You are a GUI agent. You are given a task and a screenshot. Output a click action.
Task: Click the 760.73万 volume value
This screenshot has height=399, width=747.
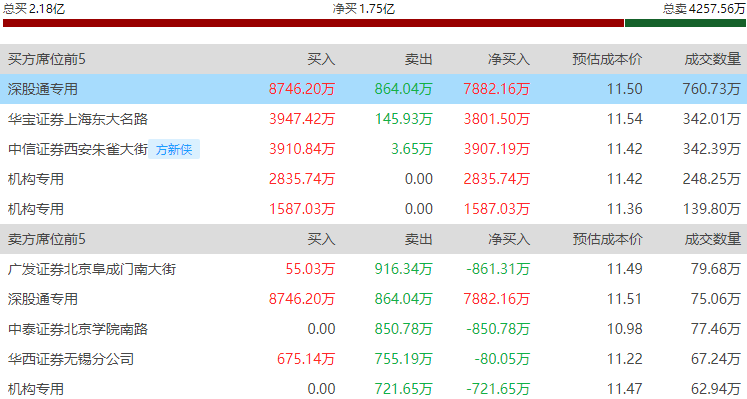712,89
